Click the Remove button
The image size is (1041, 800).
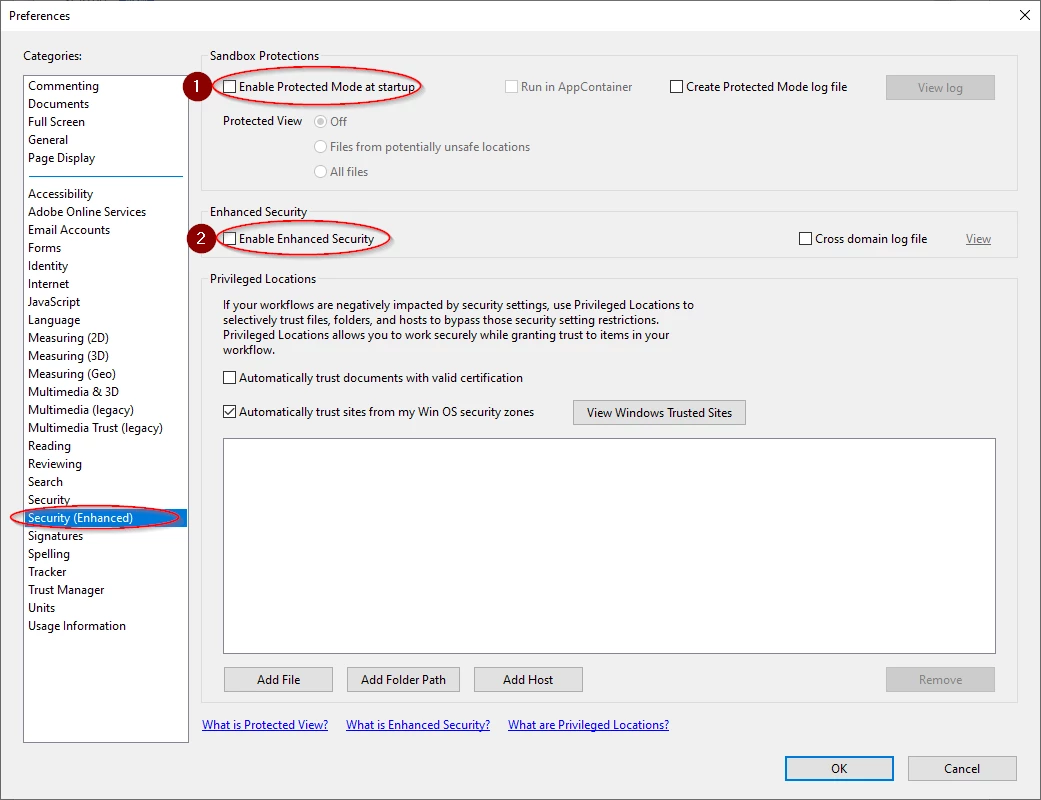pos(940,680)
